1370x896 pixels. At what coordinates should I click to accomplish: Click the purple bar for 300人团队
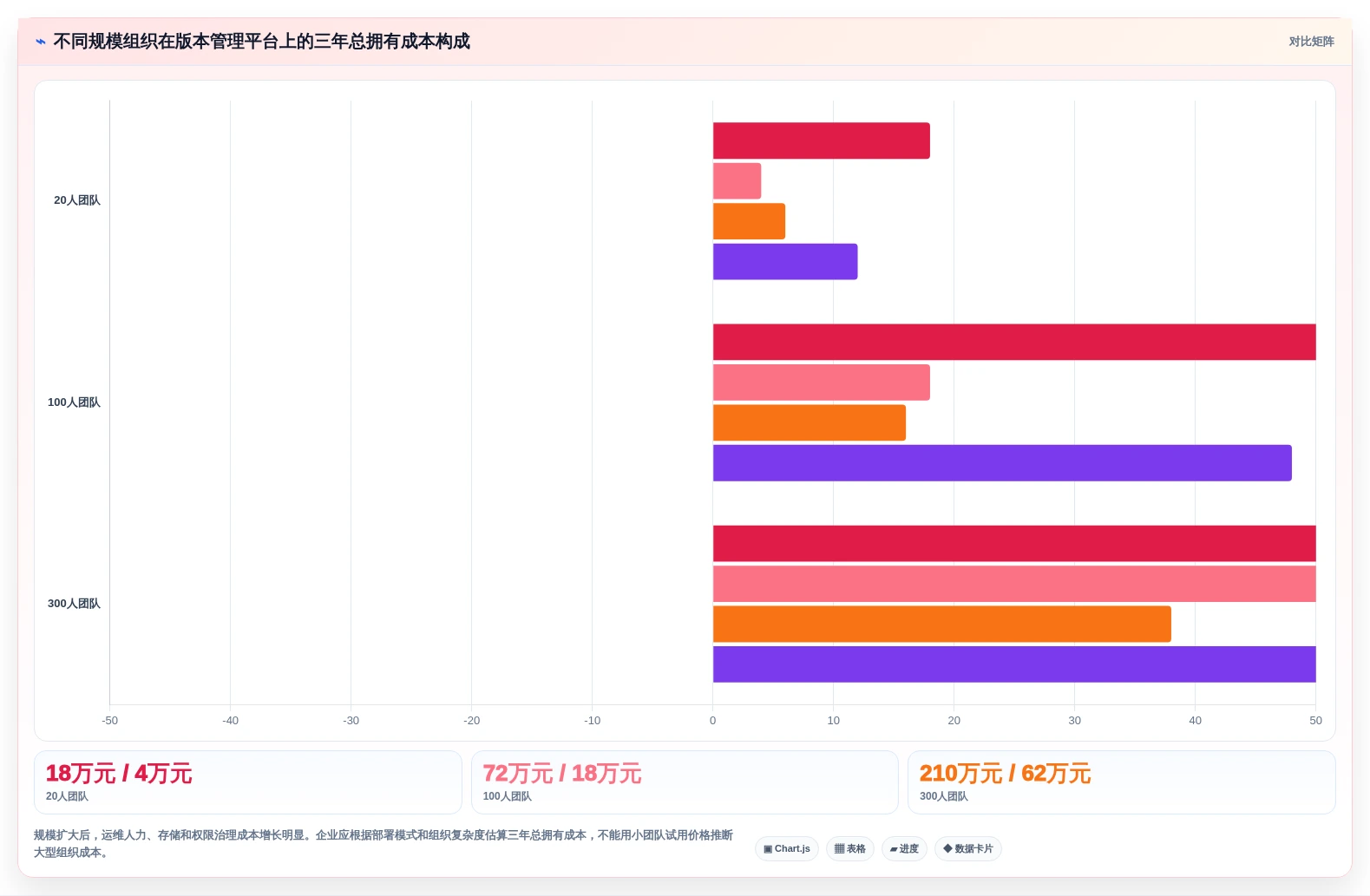(x=1014, y=664)
